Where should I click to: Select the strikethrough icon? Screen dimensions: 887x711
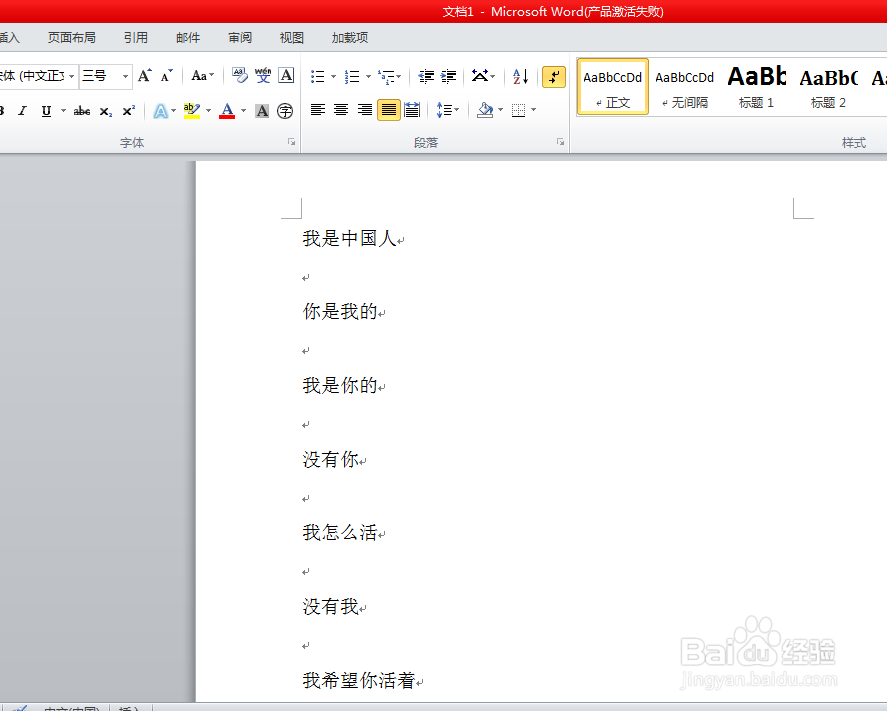[x=81, y=110]
